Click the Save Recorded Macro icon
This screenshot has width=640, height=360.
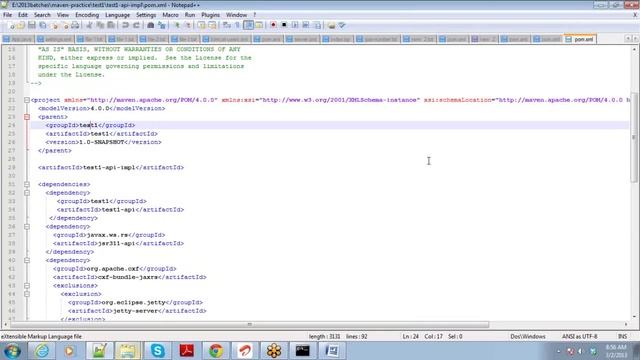[317, 25]
